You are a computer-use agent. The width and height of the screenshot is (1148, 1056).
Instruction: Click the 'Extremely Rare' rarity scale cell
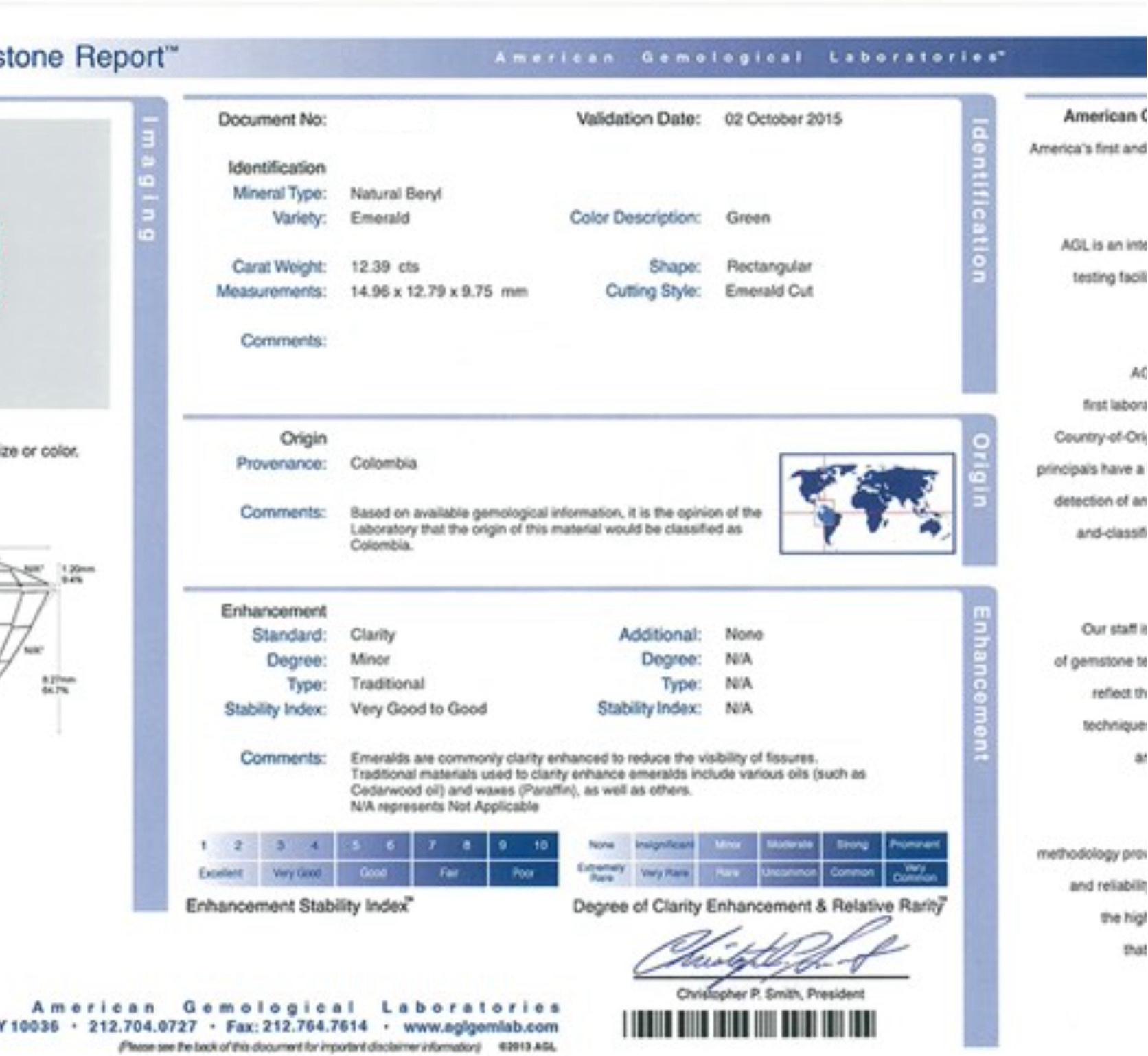pos(601,873)
